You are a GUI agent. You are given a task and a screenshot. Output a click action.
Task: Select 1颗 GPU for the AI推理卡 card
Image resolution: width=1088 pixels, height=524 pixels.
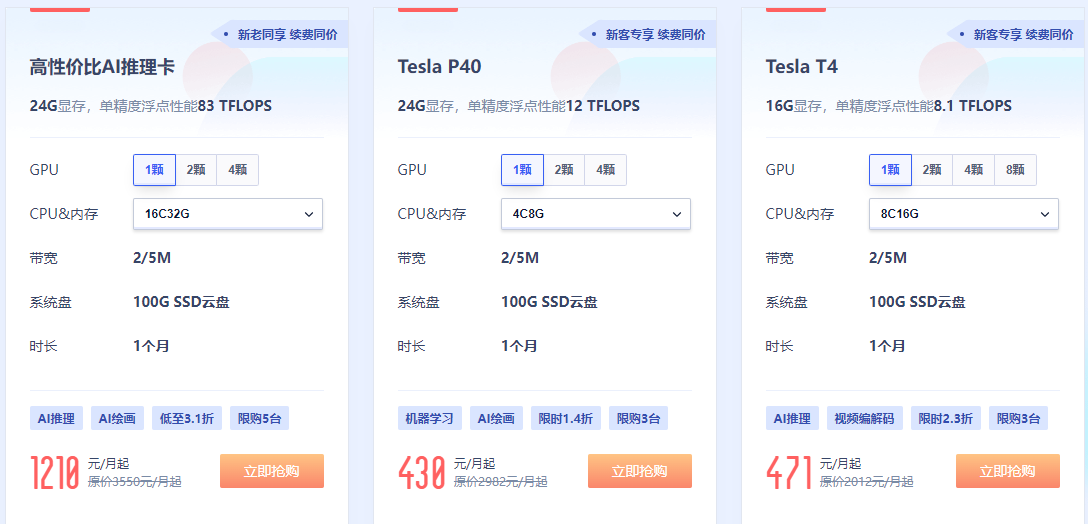tap(154, 170)
